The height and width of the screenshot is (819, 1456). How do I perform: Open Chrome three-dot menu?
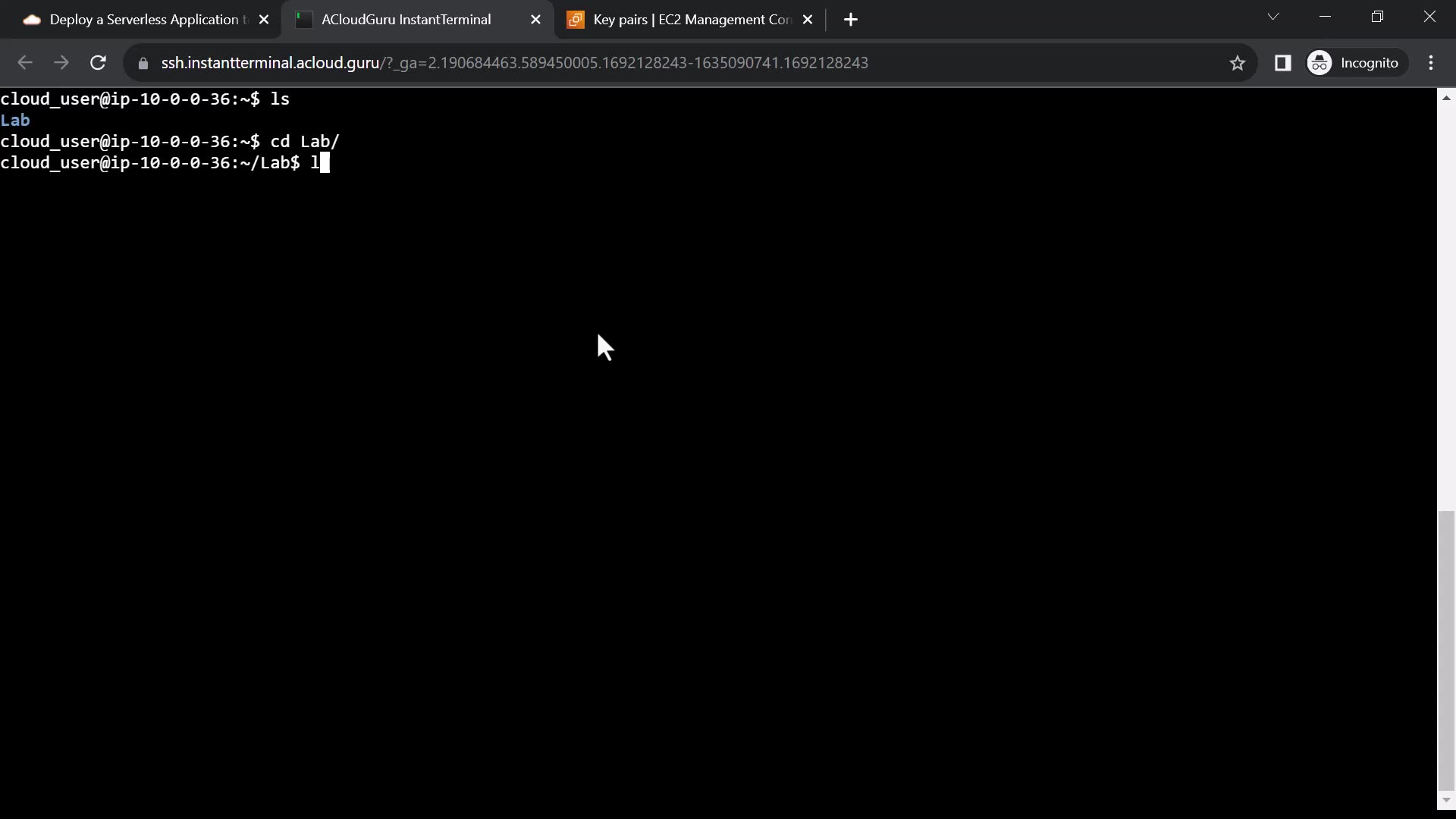tap(1431, 63)
